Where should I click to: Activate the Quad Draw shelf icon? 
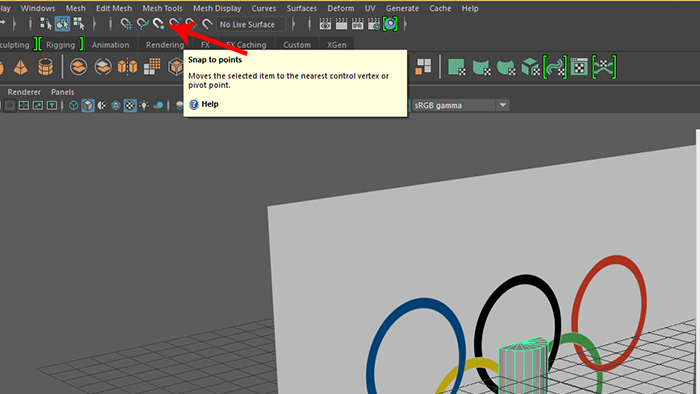click(423, 67)
